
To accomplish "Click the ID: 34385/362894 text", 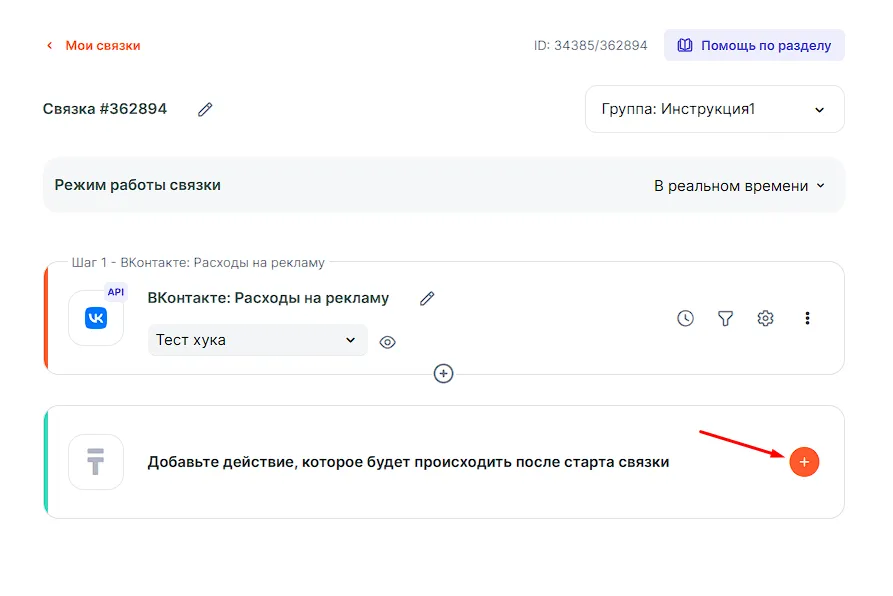I will [590, 46].
